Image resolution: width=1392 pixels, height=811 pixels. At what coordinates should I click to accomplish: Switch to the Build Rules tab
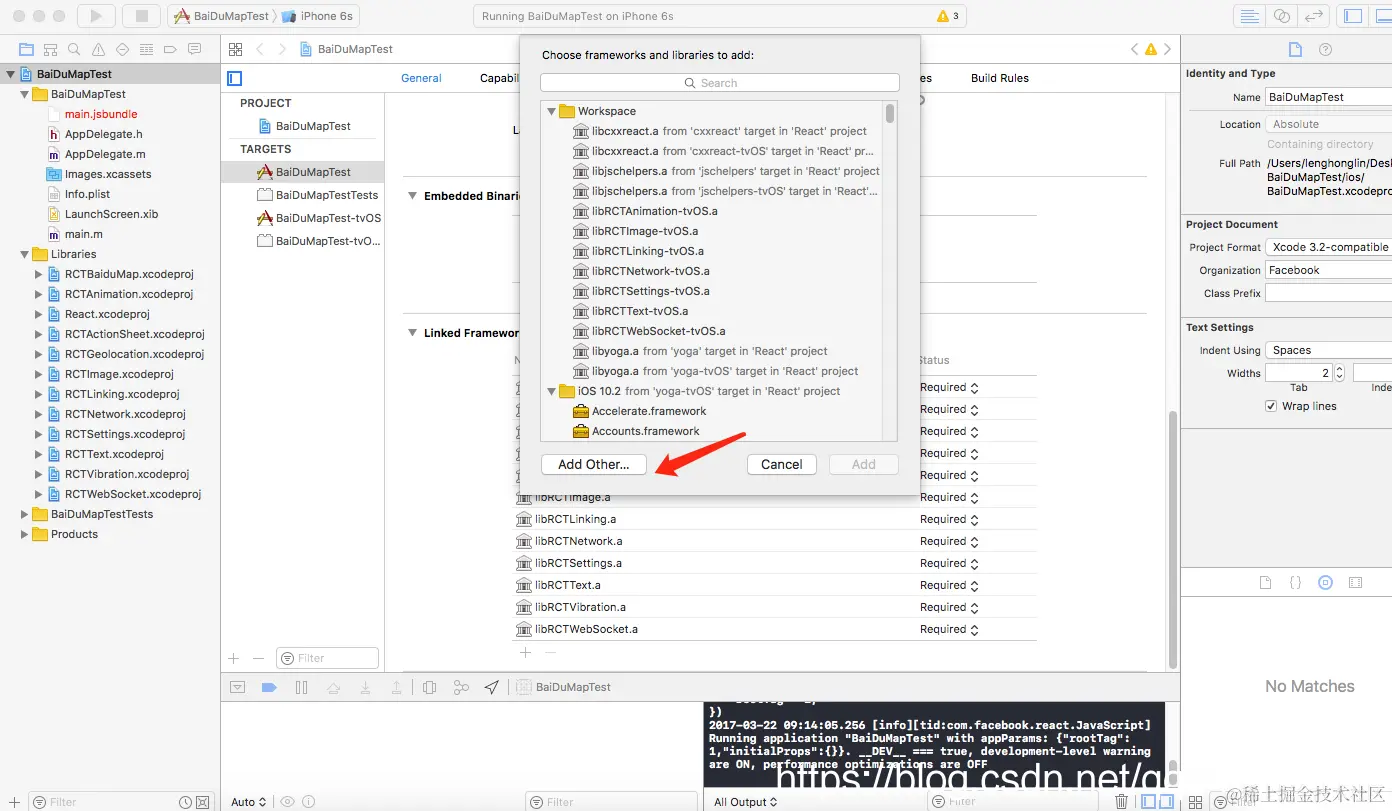[x=1000, y=78]
